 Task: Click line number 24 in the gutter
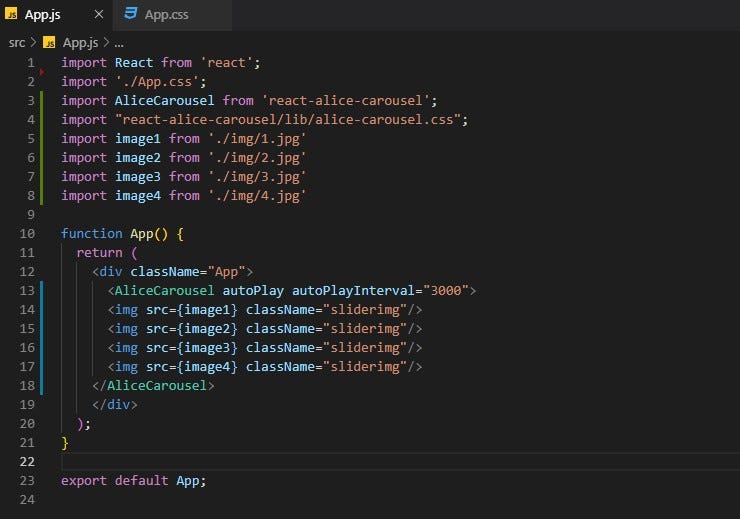point(27,500)
